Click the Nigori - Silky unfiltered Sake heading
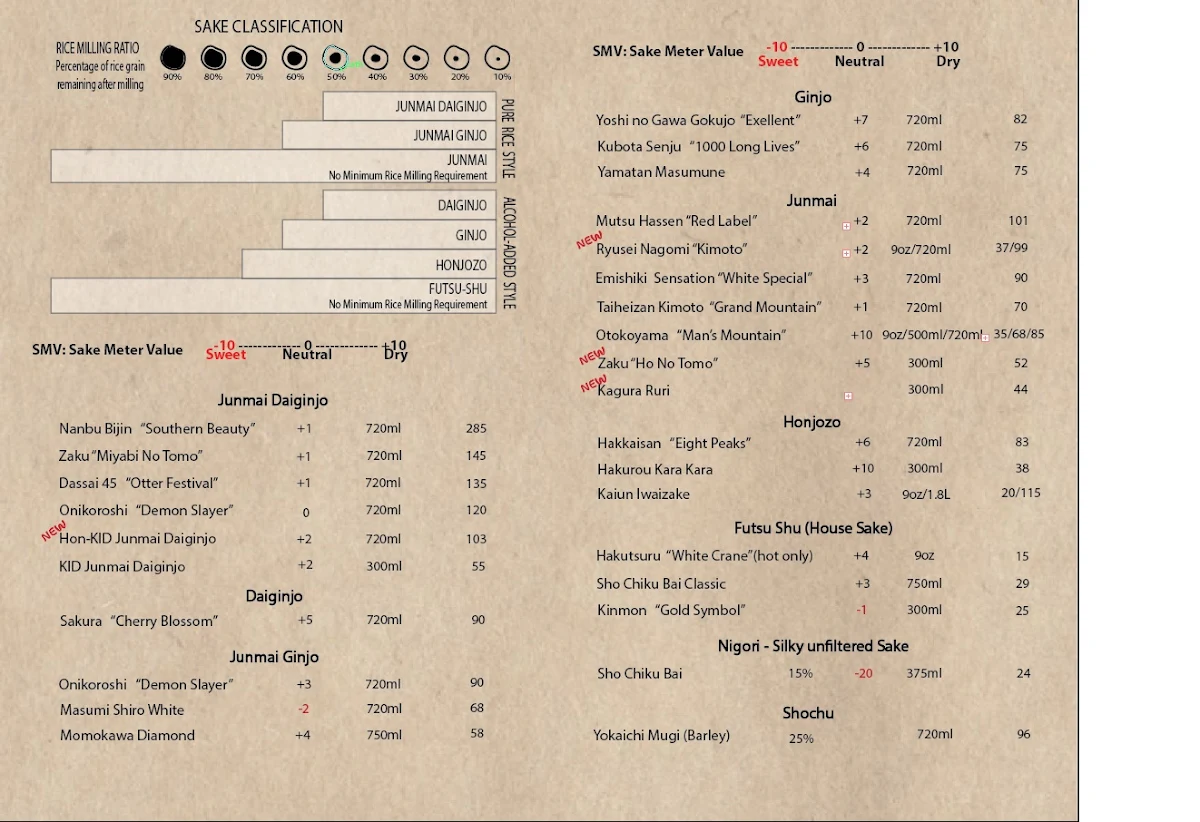This screenshot has width=1200, height=822. 813,646
